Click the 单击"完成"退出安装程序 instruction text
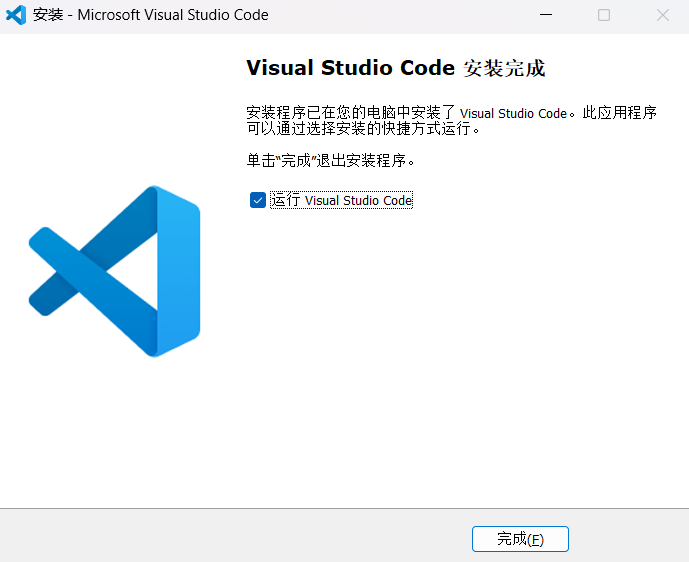 click(330, 160)
